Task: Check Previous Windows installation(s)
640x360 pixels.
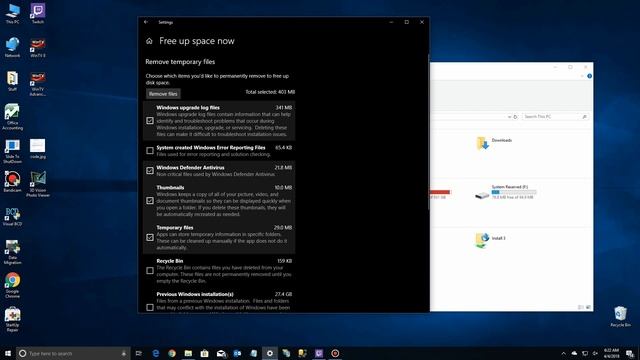Action: pyautogui.click(x=150, y=307)
